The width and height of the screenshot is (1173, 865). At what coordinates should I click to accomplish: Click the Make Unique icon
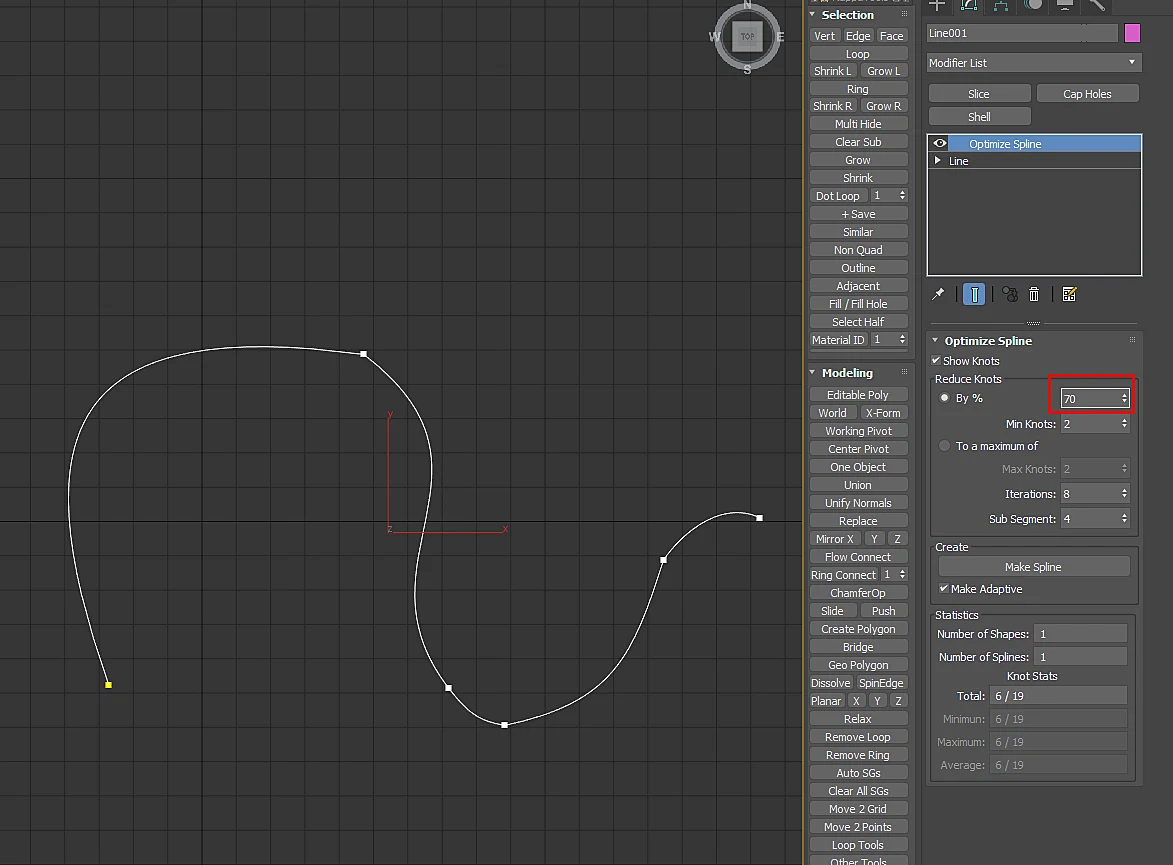[x=1010, y=294]
